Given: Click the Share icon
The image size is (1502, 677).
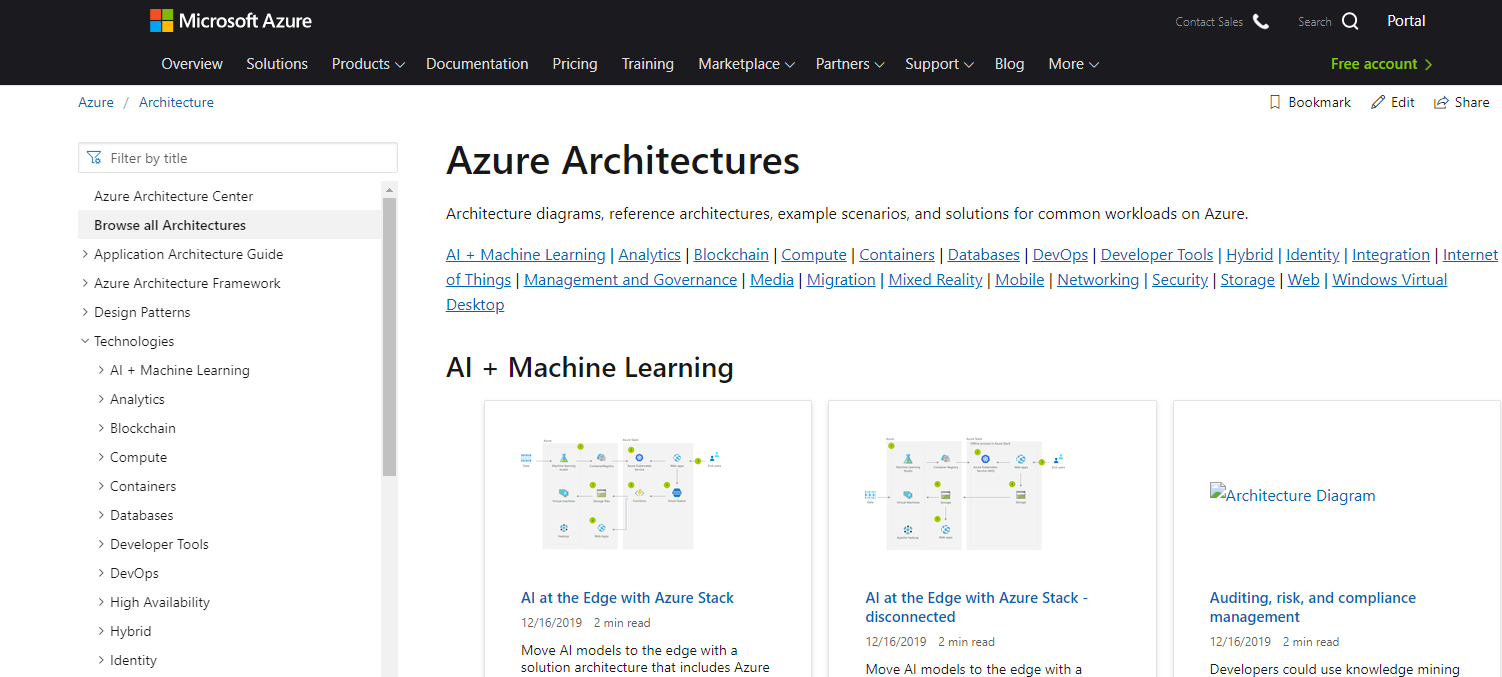Looking at the screenshot, I should [1441, 102].
